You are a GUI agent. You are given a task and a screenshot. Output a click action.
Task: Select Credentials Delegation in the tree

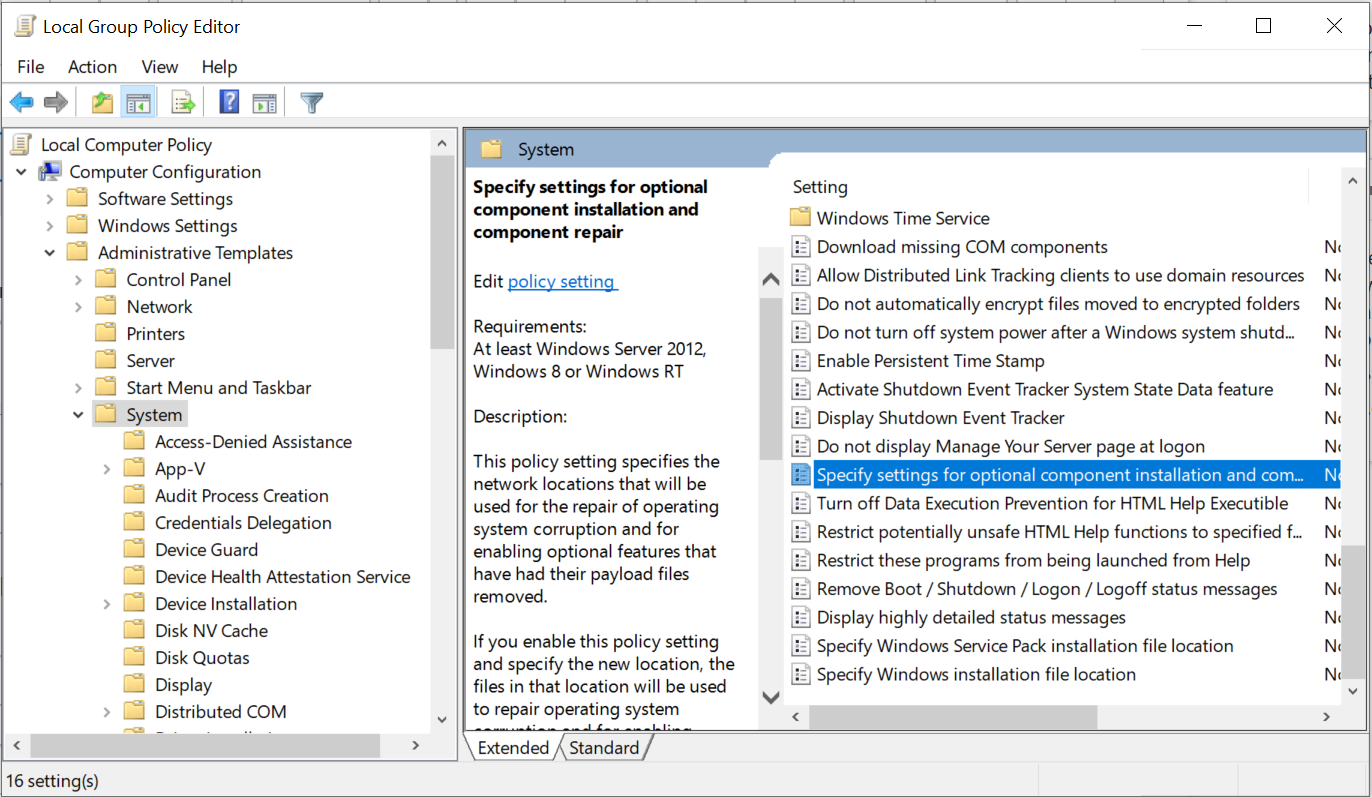tap(242, 523)
